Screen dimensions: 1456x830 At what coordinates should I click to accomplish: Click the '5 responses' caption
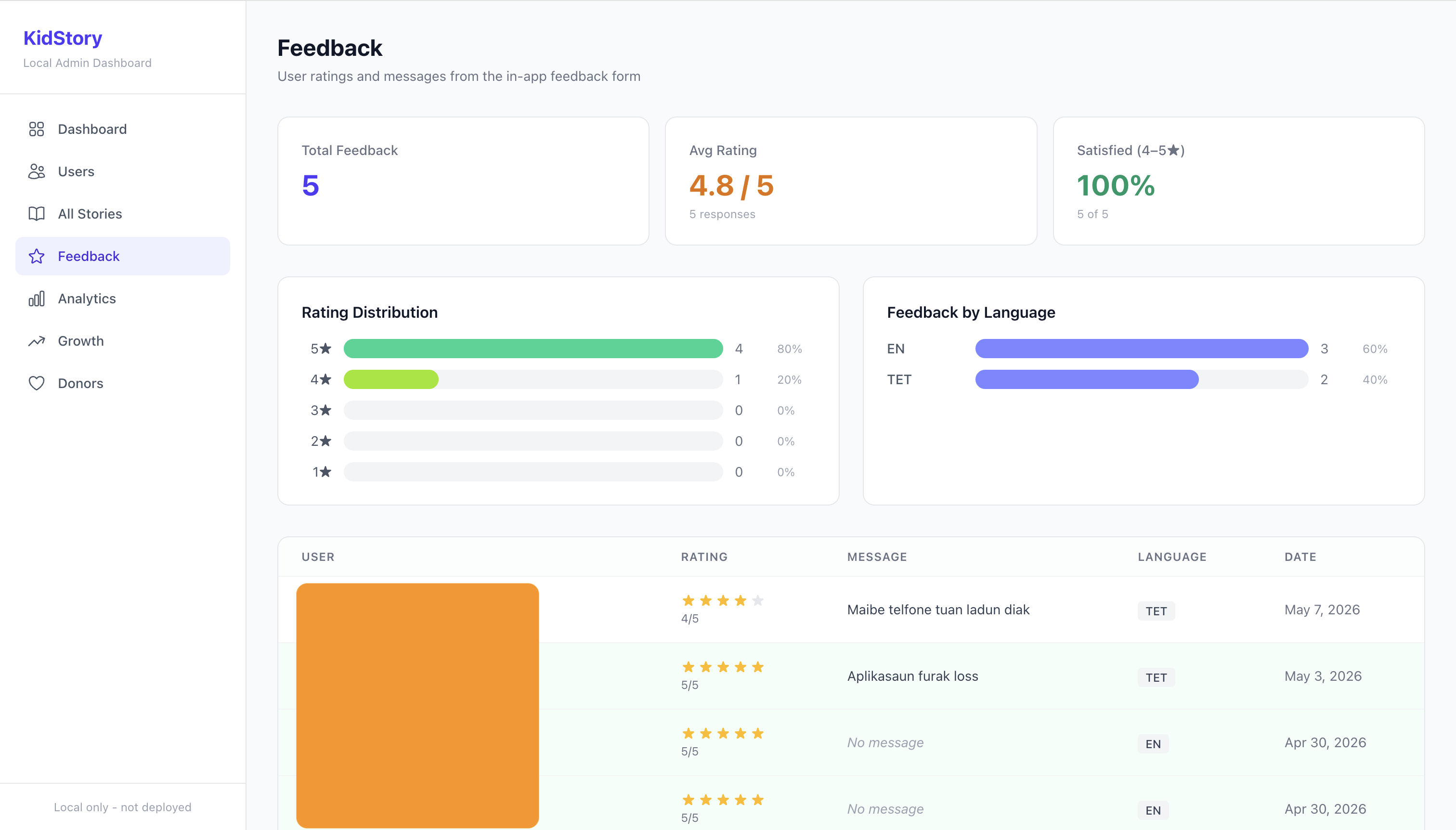722,214
